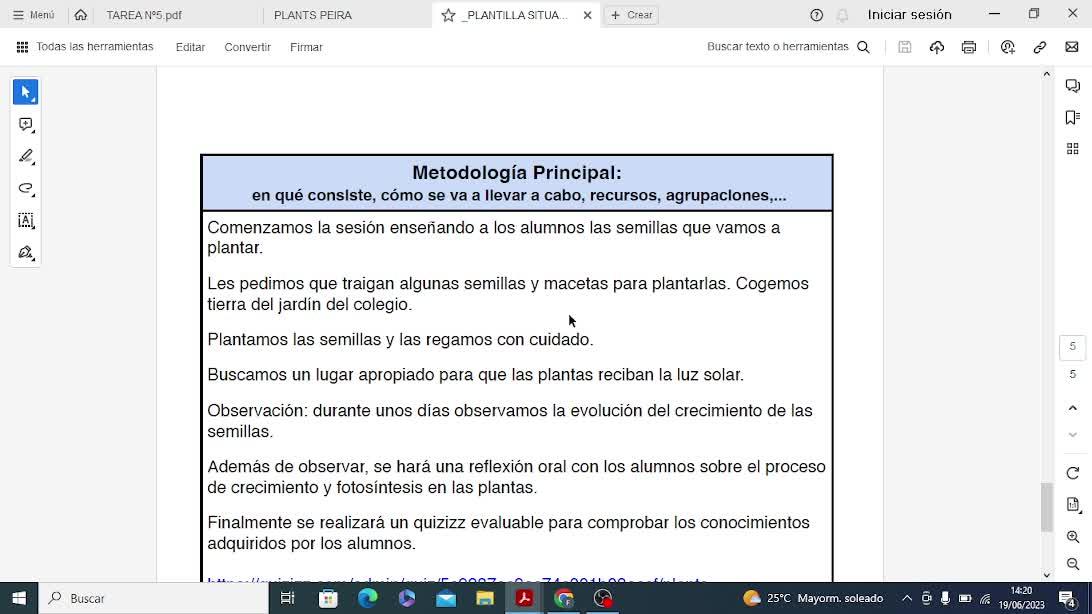1092x614 pixels.
Task: Go to next page arrow
Action: [x=1072, y=435]
